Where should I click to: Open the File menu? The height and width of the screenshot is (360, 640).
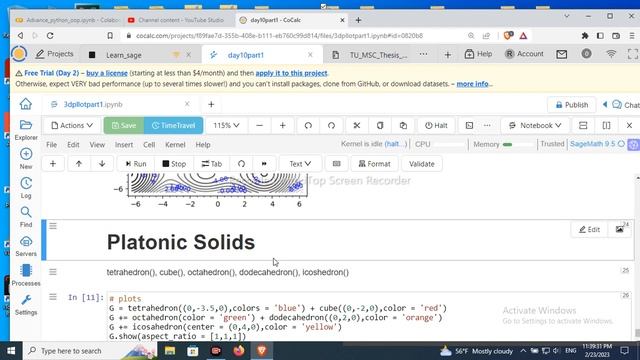pyautogui.click(x=51, y=144)
